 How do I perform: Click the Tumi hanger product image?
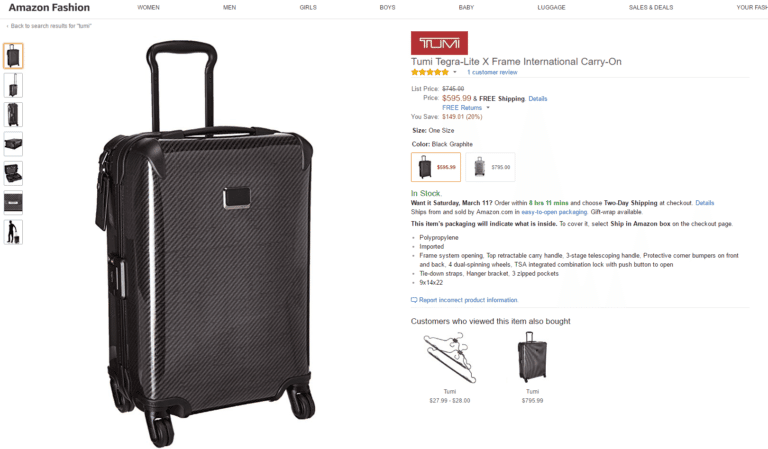(449, 357)
